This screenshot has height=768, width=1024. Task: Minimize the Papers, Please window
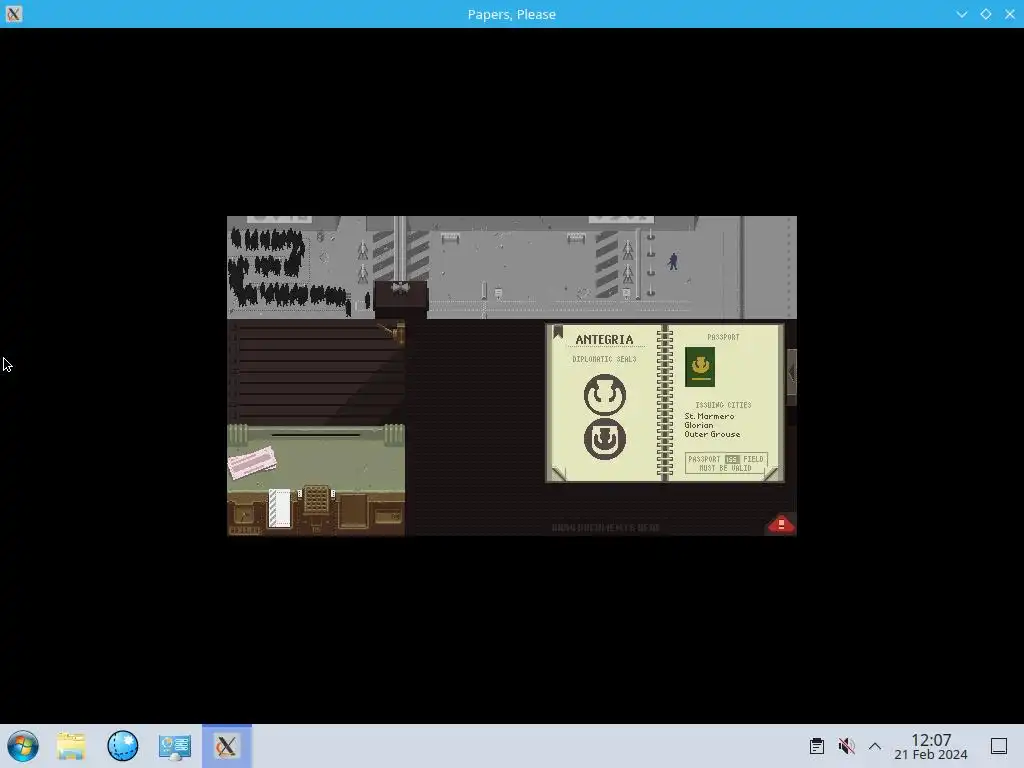pos(961,14)
